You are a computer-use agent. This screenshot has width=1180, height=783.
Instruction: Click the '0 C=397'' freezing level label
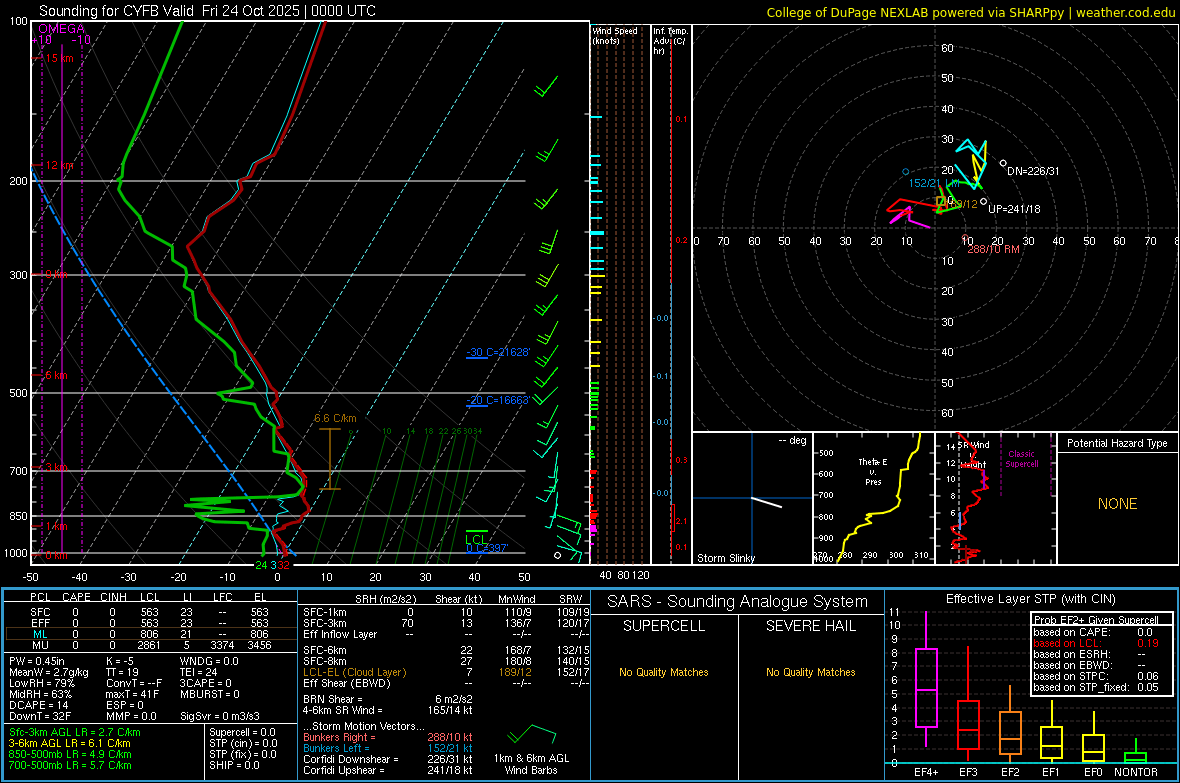[x=487, y=548]
